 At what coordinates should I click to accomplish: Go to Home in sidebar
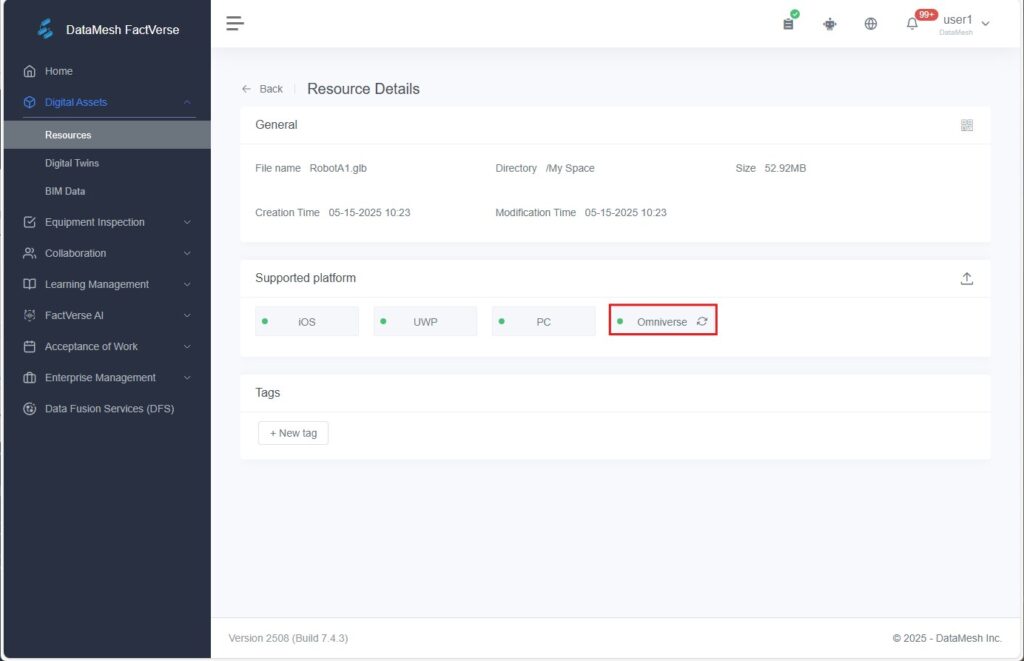(x=58, y=71)
